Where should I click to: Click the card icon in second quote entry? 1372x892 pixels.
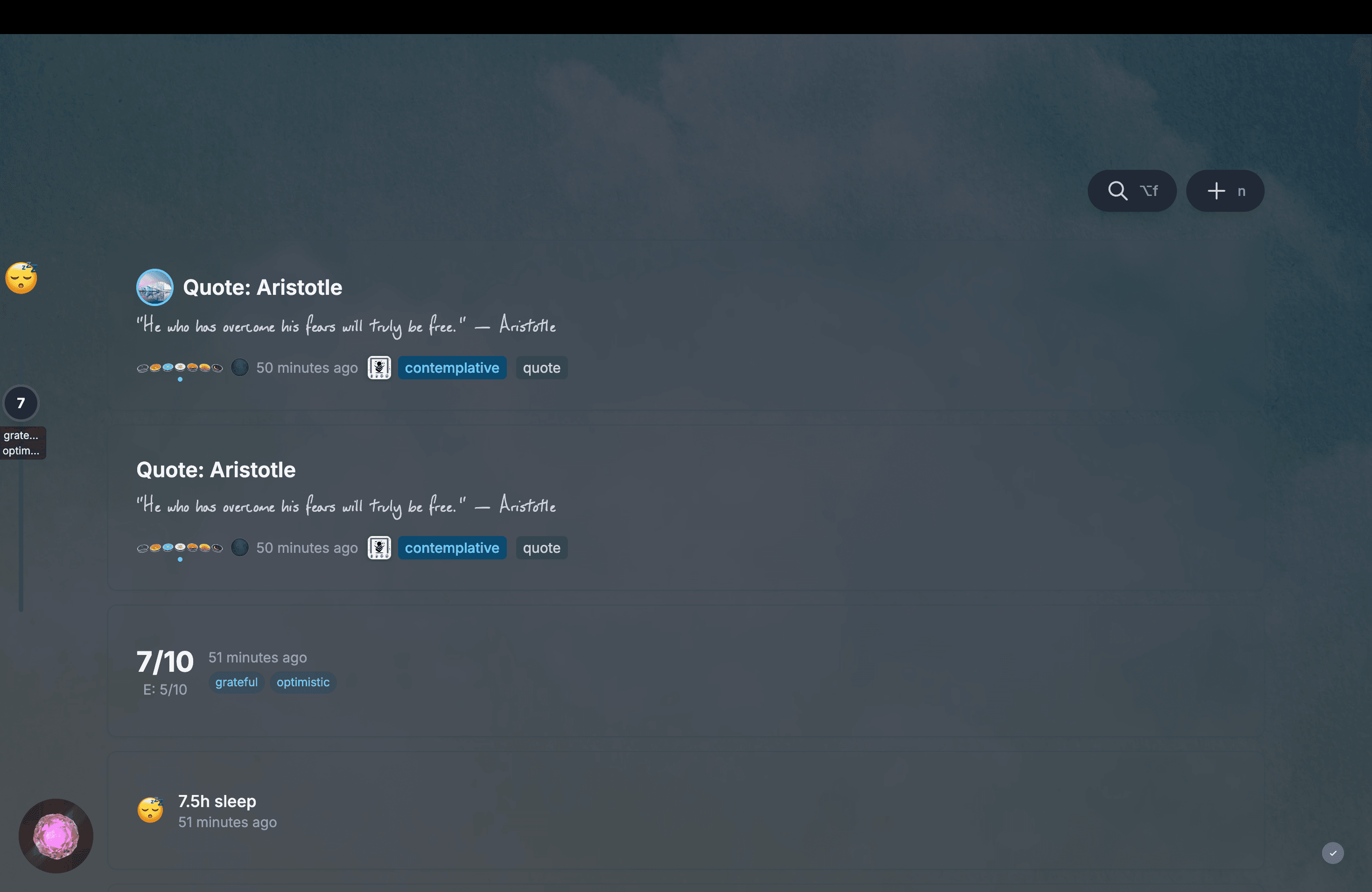(379, 547)
